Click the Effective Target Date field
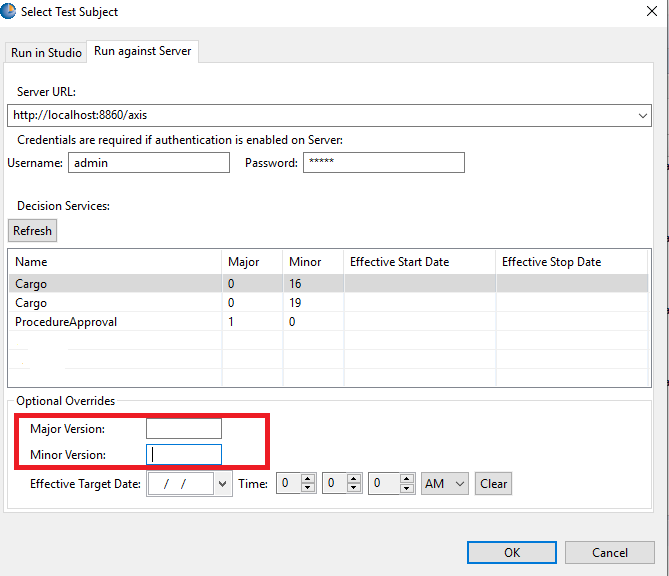Screen dimensions: 669x576 tap(180, 484)
